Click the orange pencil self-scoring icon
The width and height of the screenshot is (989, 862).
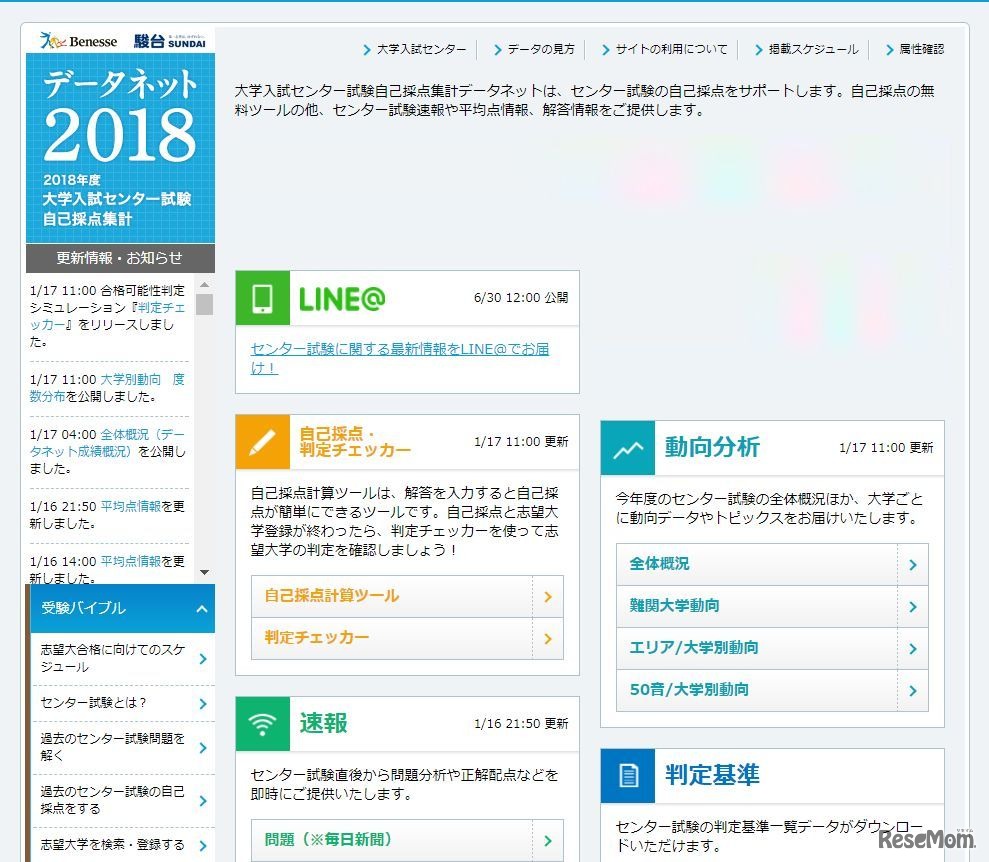pos(262,442)
